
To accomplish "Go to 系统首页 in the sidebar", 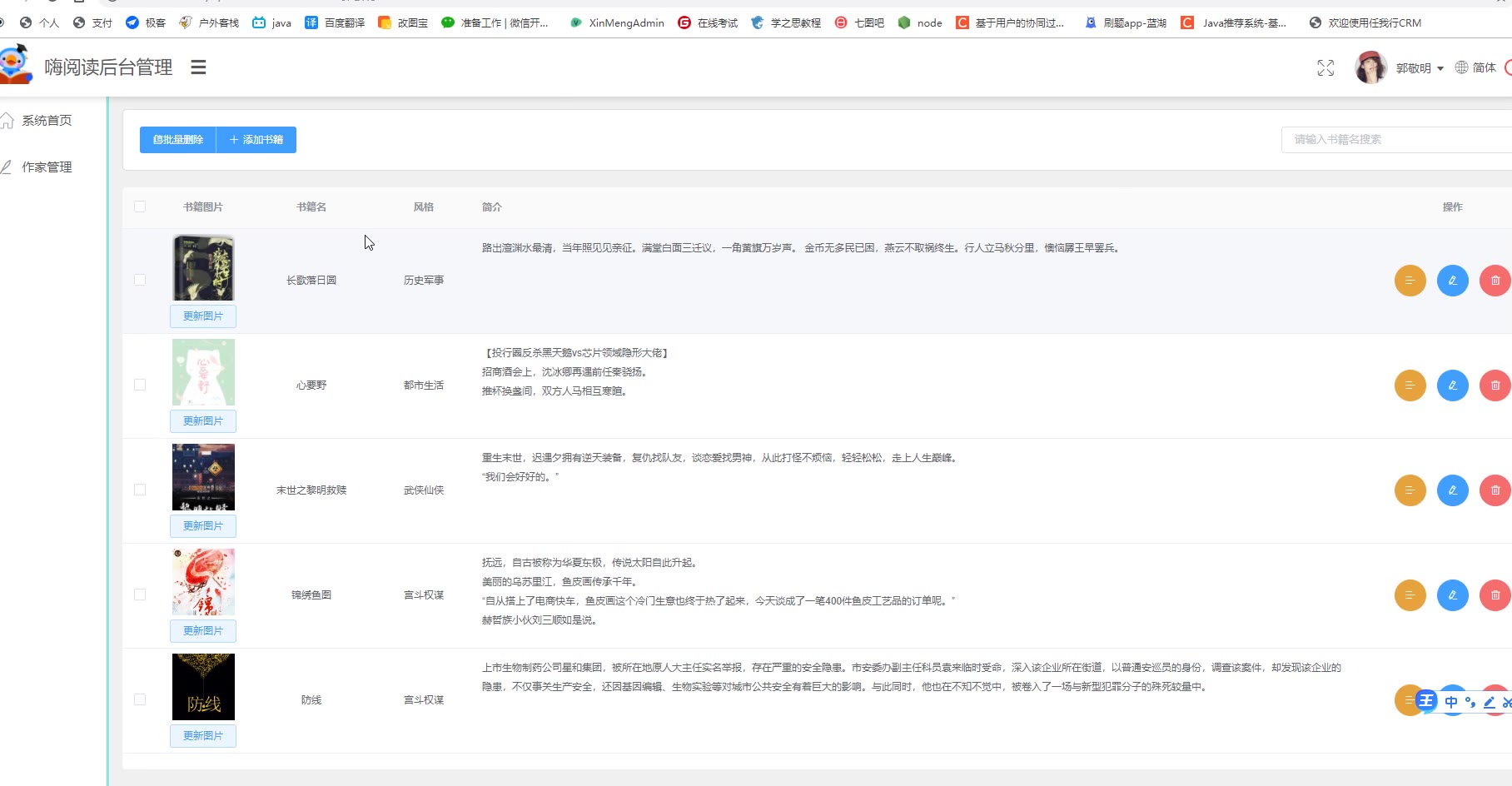I will pos(47,121).
